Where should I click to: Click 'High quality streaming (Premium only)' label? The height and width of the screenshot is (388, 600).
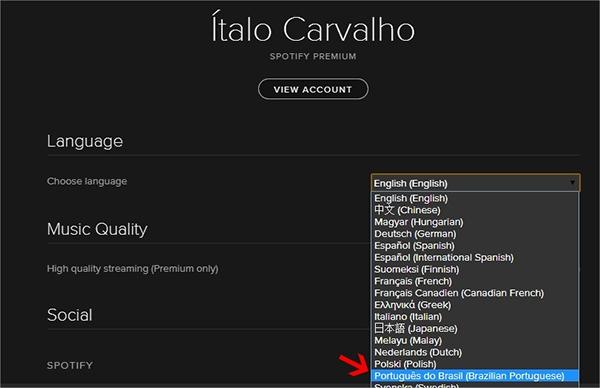[x=132, y=269]
